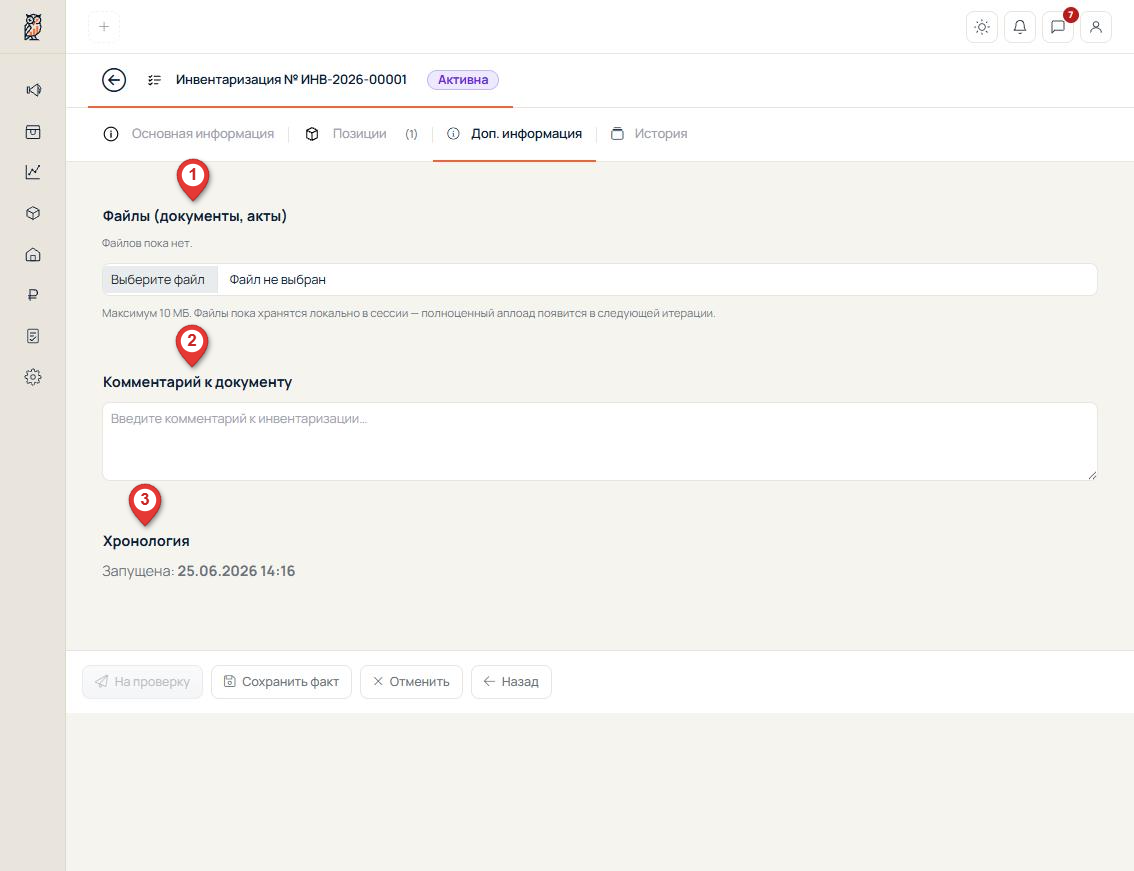The image size is (1134, 871).
Task: Click the Файлы (документы, акты) heading
Action: tap(195, 216)
